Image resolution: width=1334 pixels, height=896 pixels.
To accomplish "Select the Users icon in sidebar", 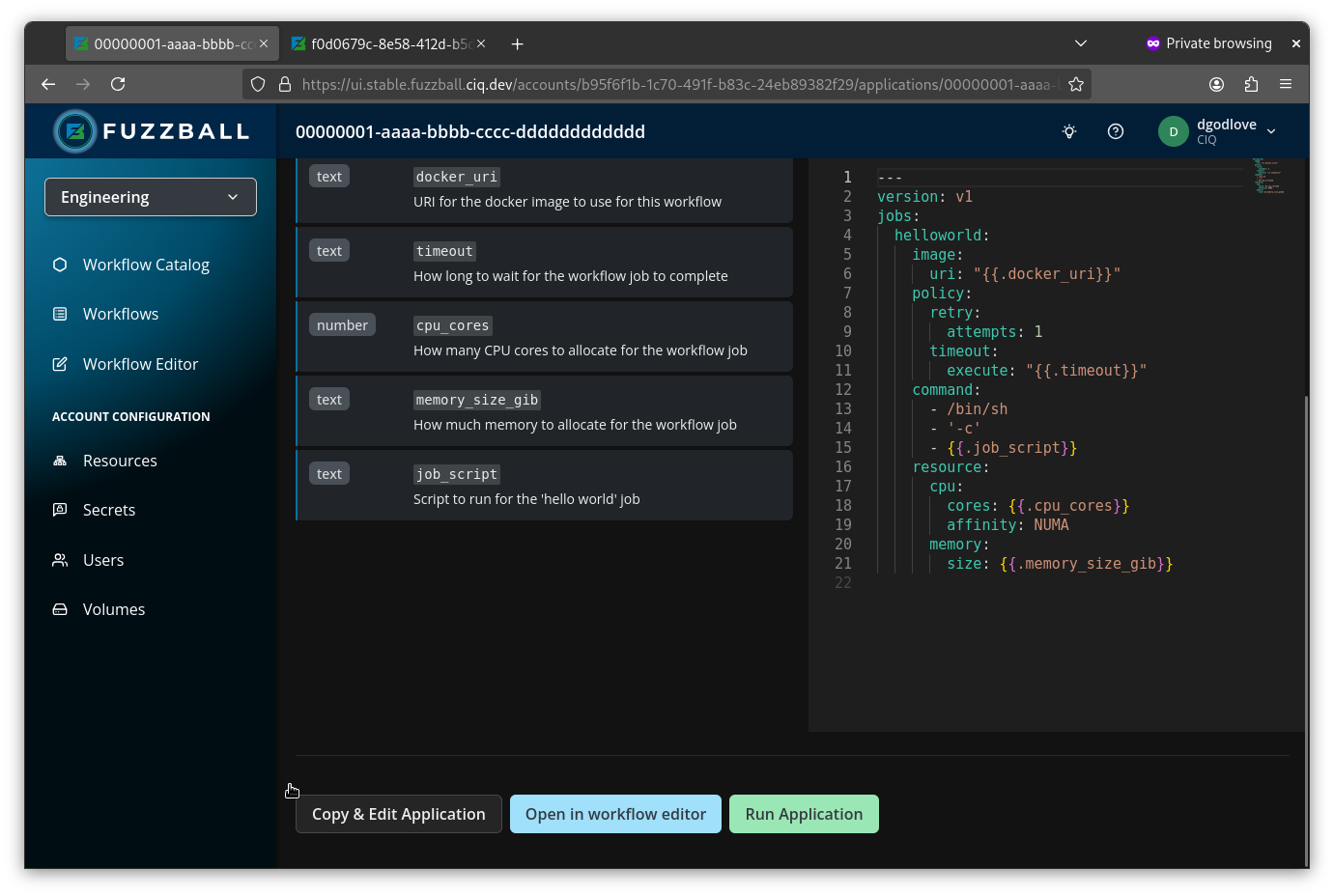I will click(x=60, y=560).
